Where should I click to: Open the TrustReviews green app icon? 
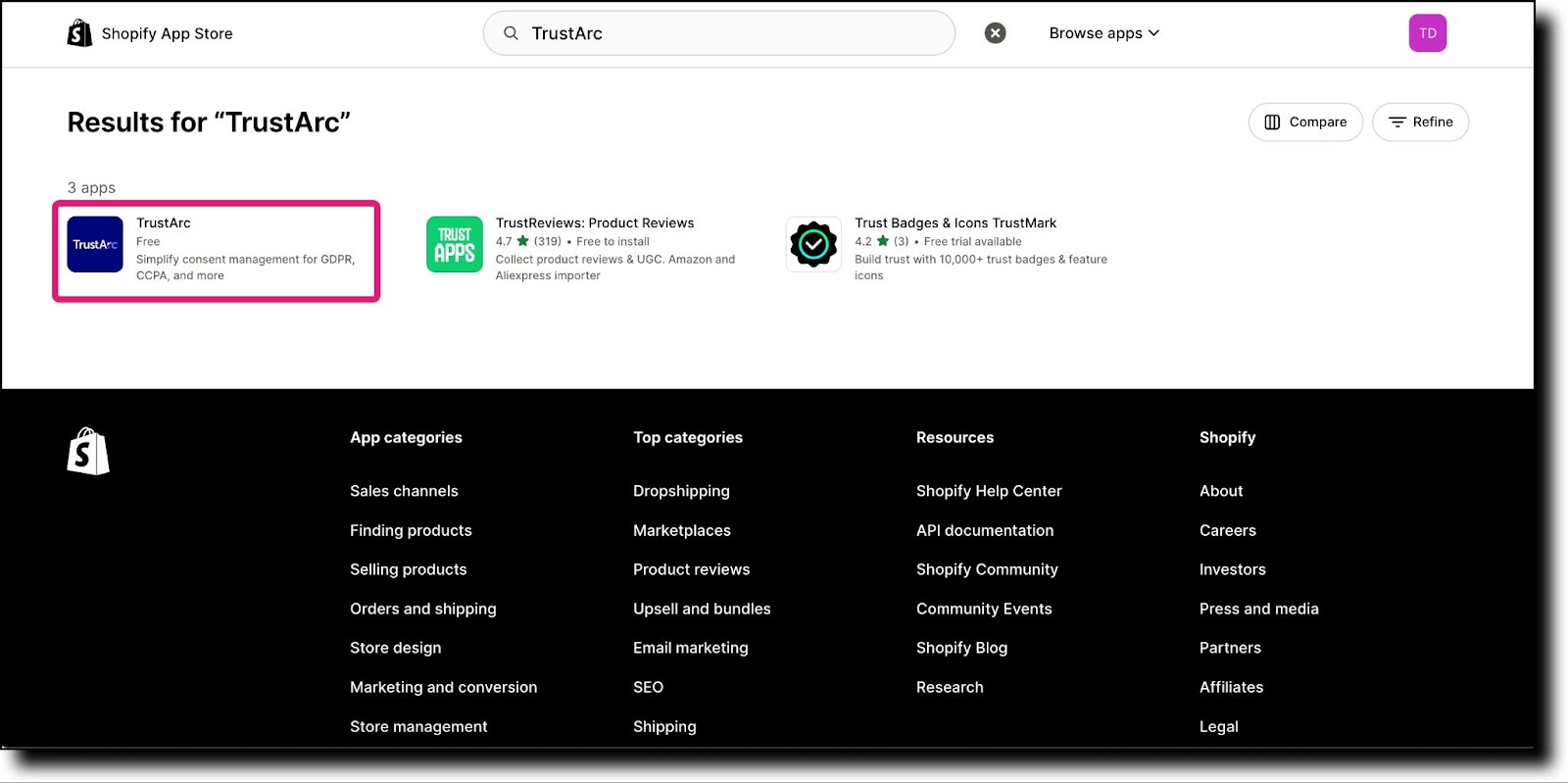455,244
